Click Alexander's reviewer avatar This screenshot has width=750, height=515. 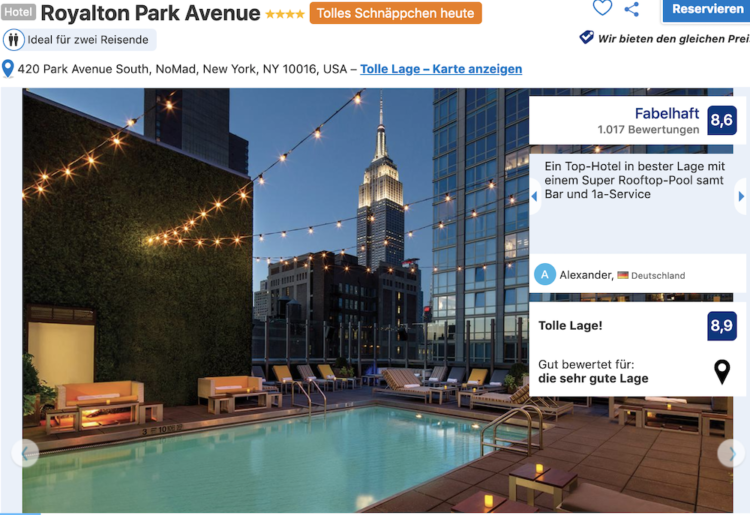pyautogui.click(x=545, y=274)
